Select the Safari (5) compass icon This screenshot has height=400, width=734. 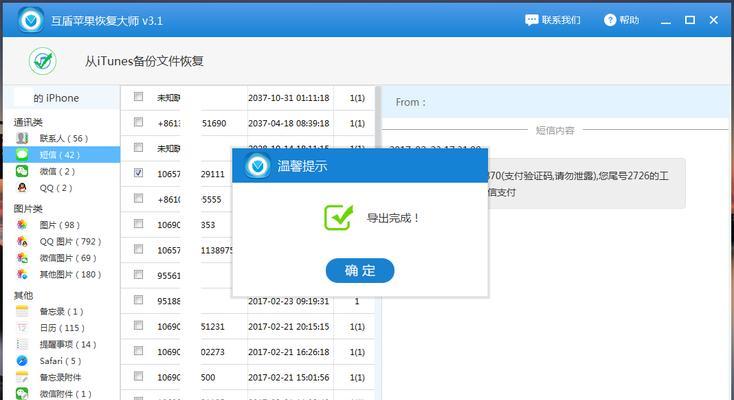(22, 361)
